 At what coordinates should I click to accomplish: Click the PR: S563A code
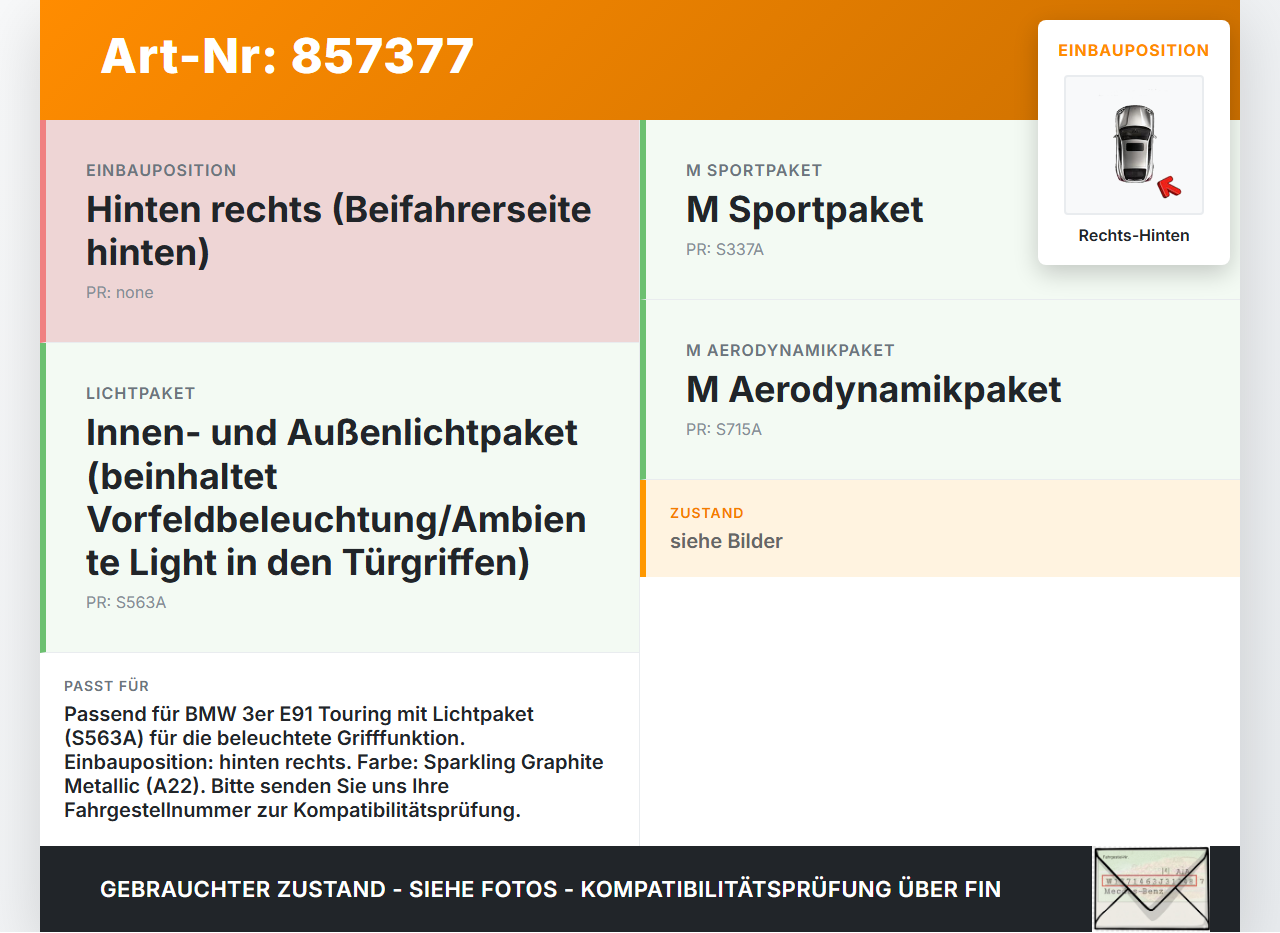tap(126, 603)
